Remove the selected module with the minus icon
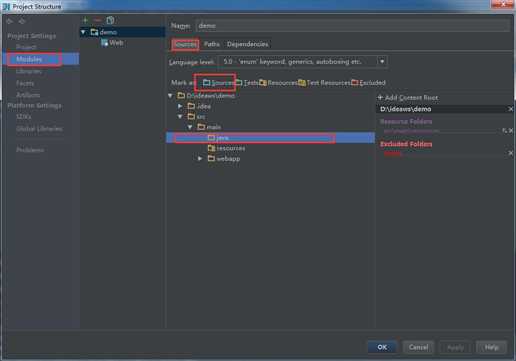This screenshot has width=516, height=361. point(97,20)
